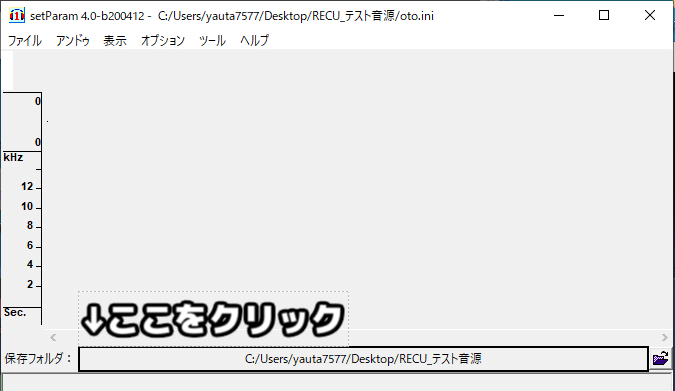Screen dimensions: 675x391
Task: Click the 6 kHz tick label
Action: coord(30,245)
